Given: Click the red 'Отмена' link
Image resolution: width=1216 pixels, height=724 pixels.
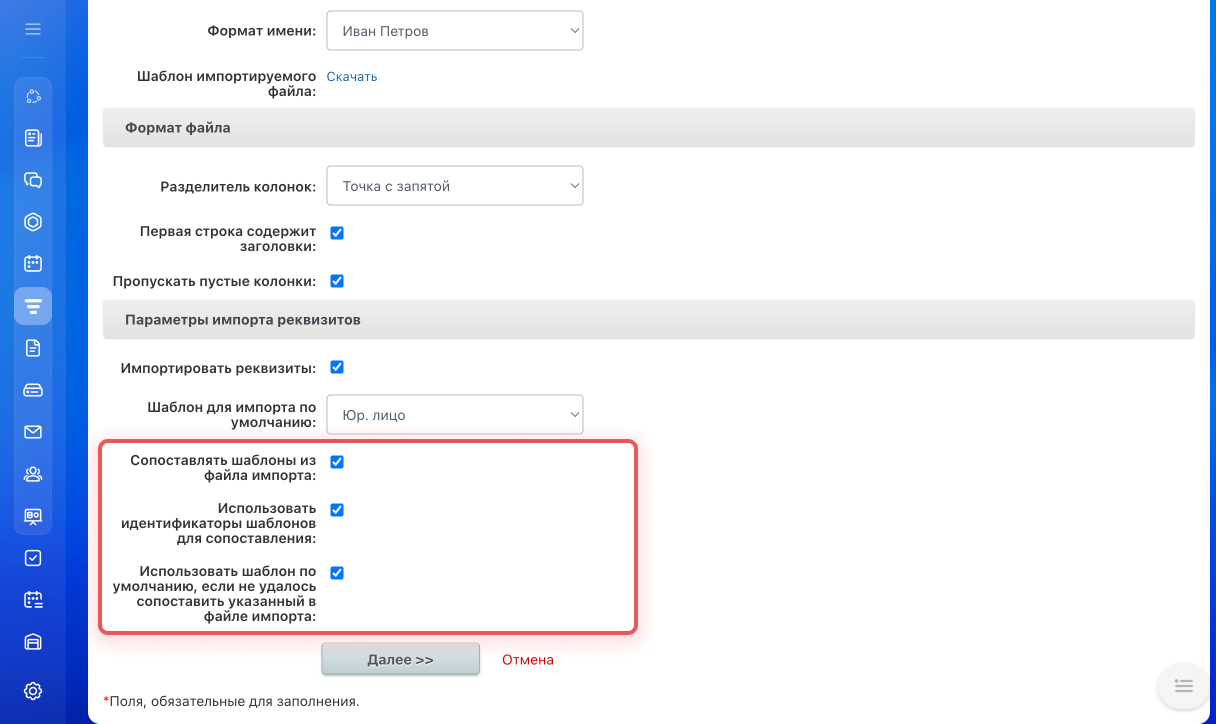Looking at the screenshot, I should click(528, 660).
